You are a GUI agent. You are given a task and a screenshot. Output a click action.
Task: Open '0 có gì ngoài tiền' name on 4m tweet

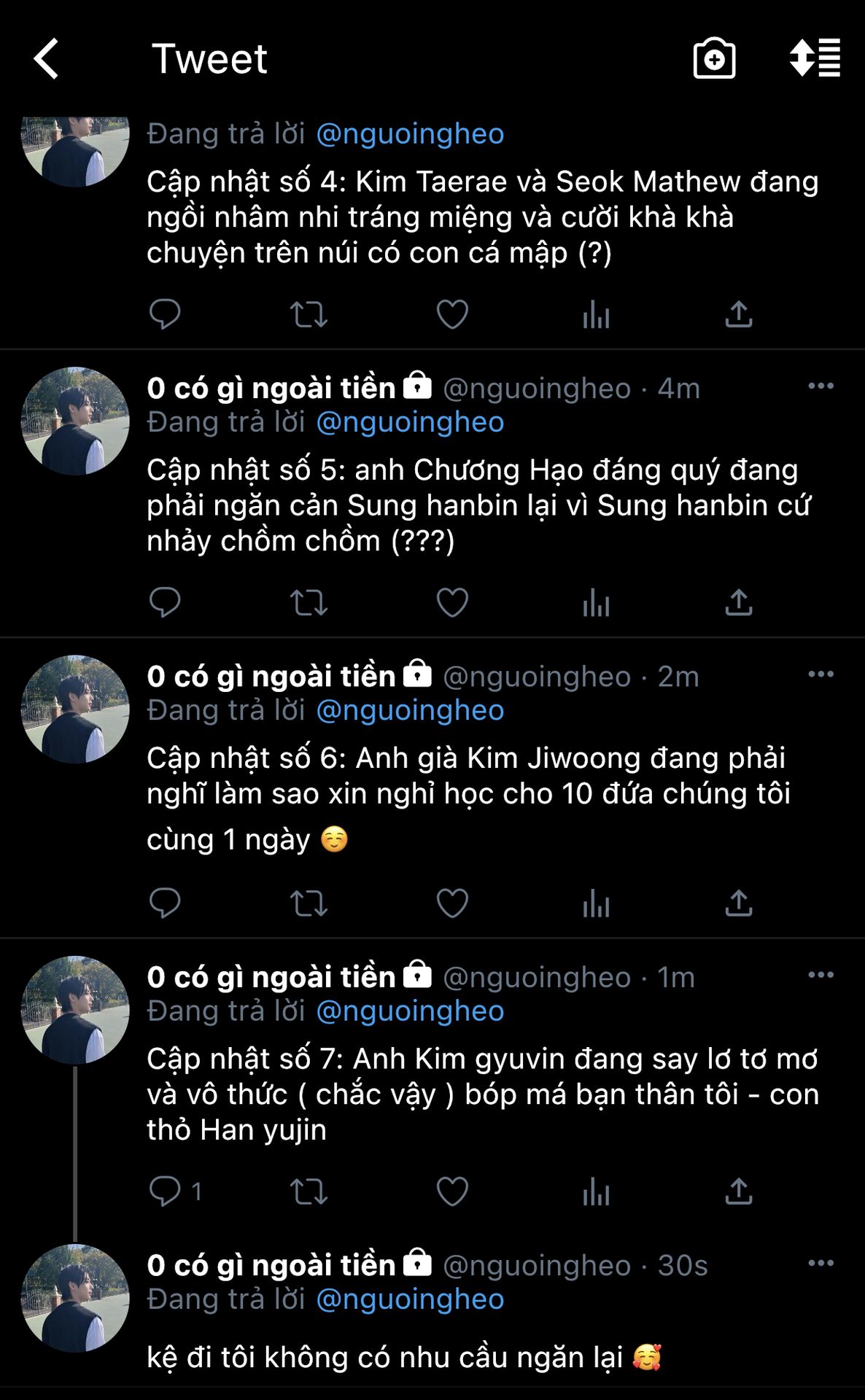point(271,387)
